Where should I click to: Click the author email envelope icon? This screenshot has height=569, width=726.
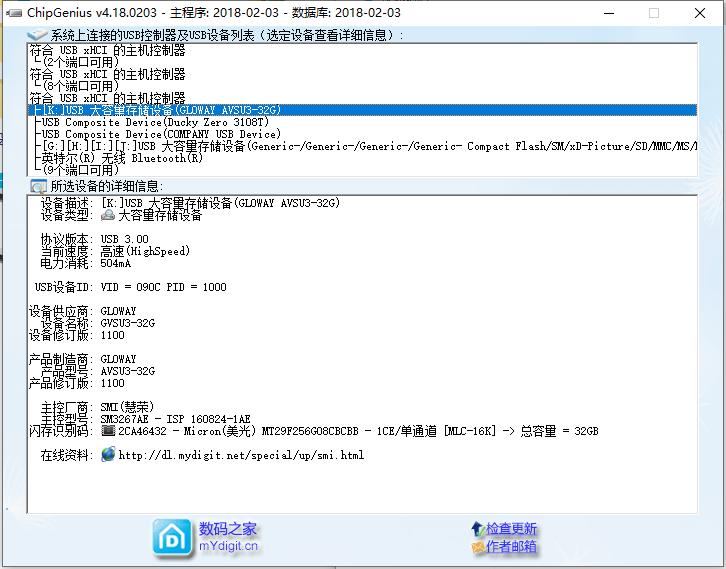[477, 547]
